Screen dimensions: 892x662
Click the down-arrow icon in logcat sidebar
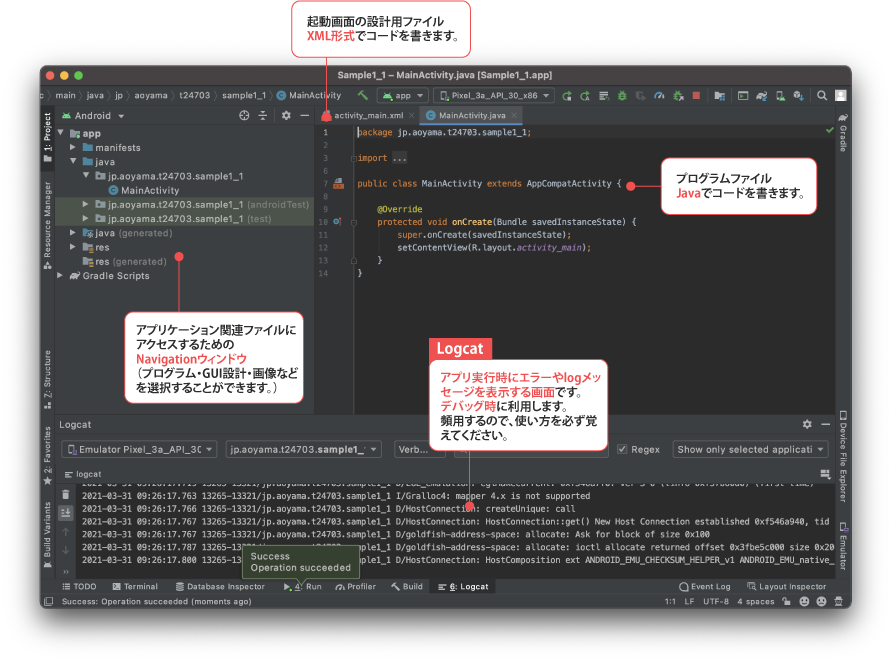[x=66, y=550]
